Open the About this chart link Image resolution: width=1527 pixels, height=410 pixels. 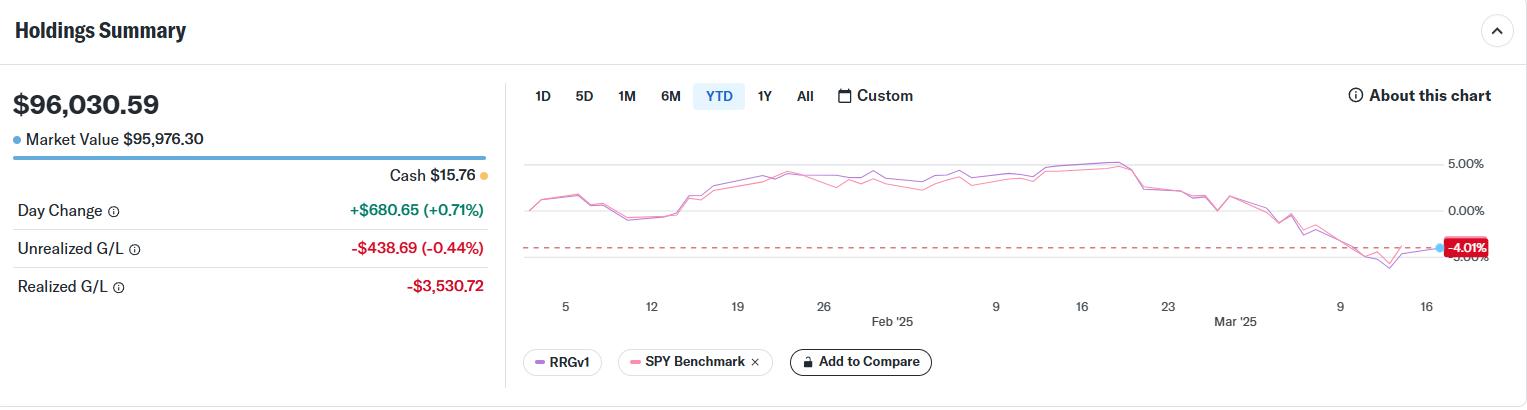click(1429, 96)
